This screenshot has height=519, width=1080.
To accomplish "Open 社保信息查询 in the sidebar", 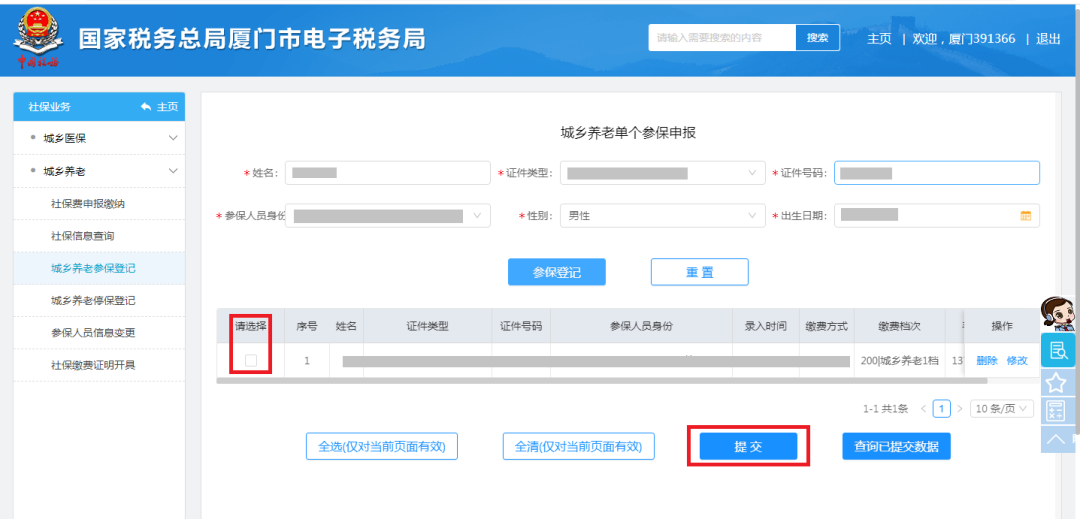I will click(99, 235).
